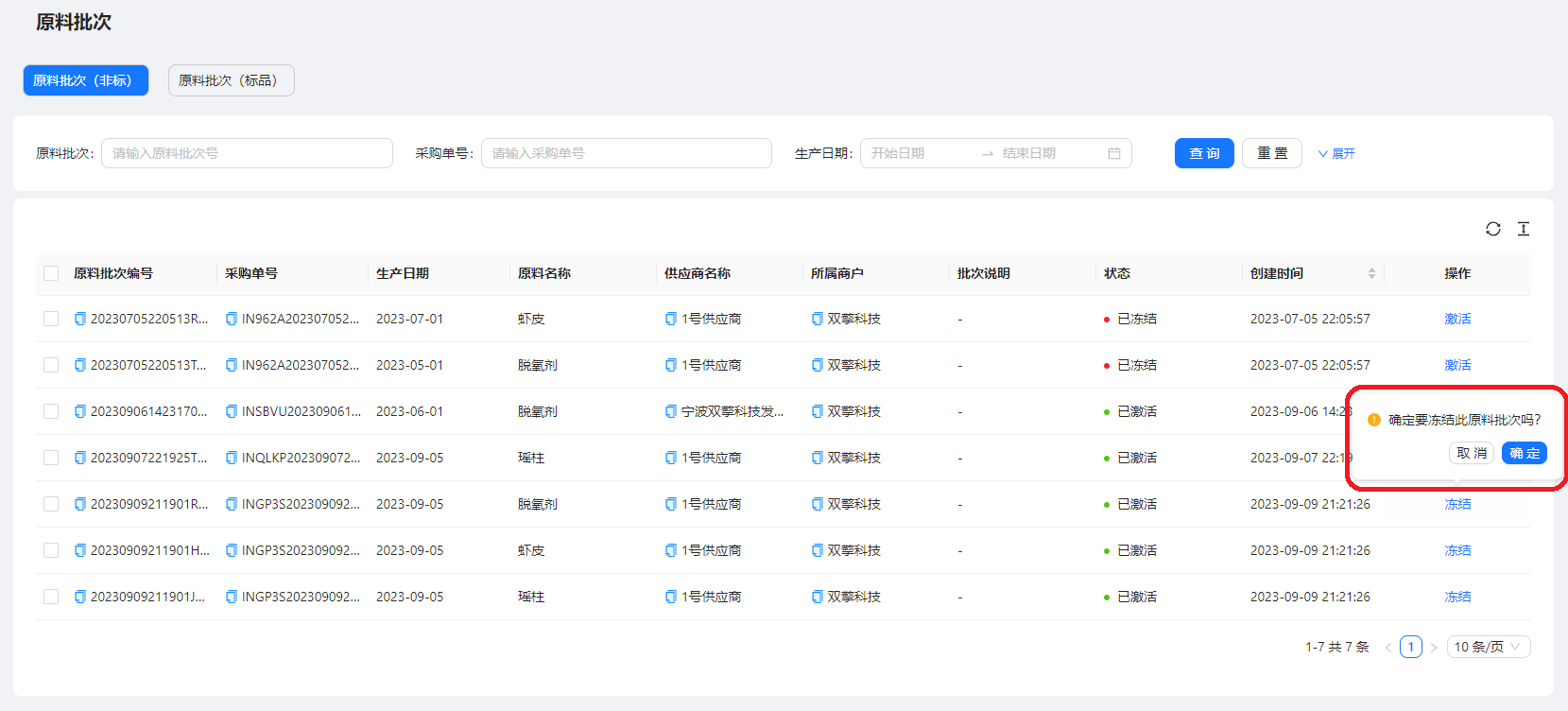Focus the 原料批次 batch number input
This screenshot has width=1568, height=711.
pyautogui.click(x=247, y=153)
